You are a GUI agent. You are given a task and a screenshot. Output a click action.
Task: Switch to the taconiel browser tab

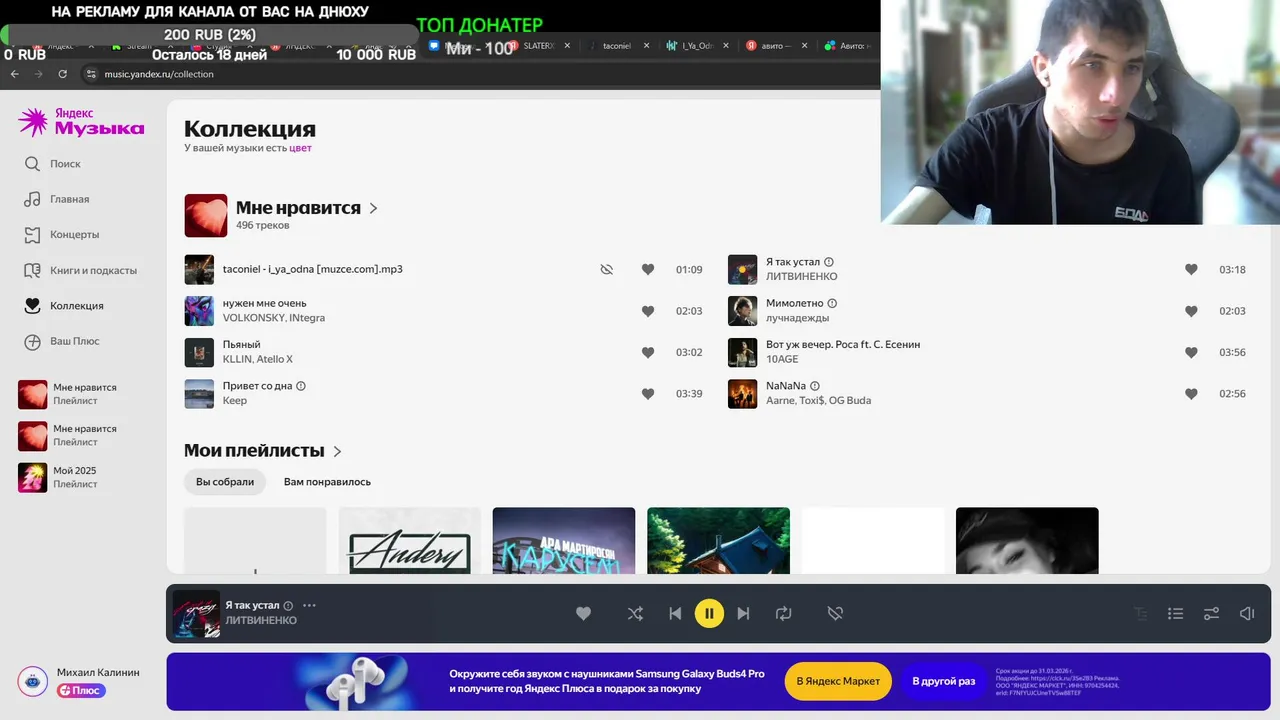coord(615,46)
